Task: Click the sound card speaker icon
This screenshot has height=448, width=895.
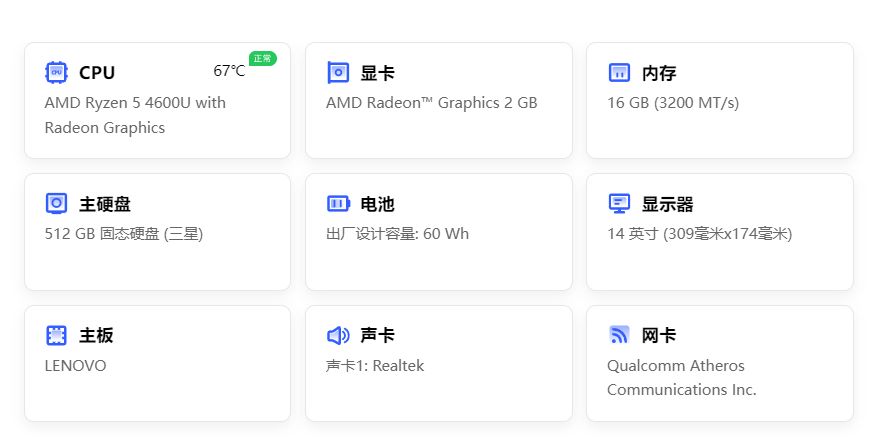Action: click(338, 335)
